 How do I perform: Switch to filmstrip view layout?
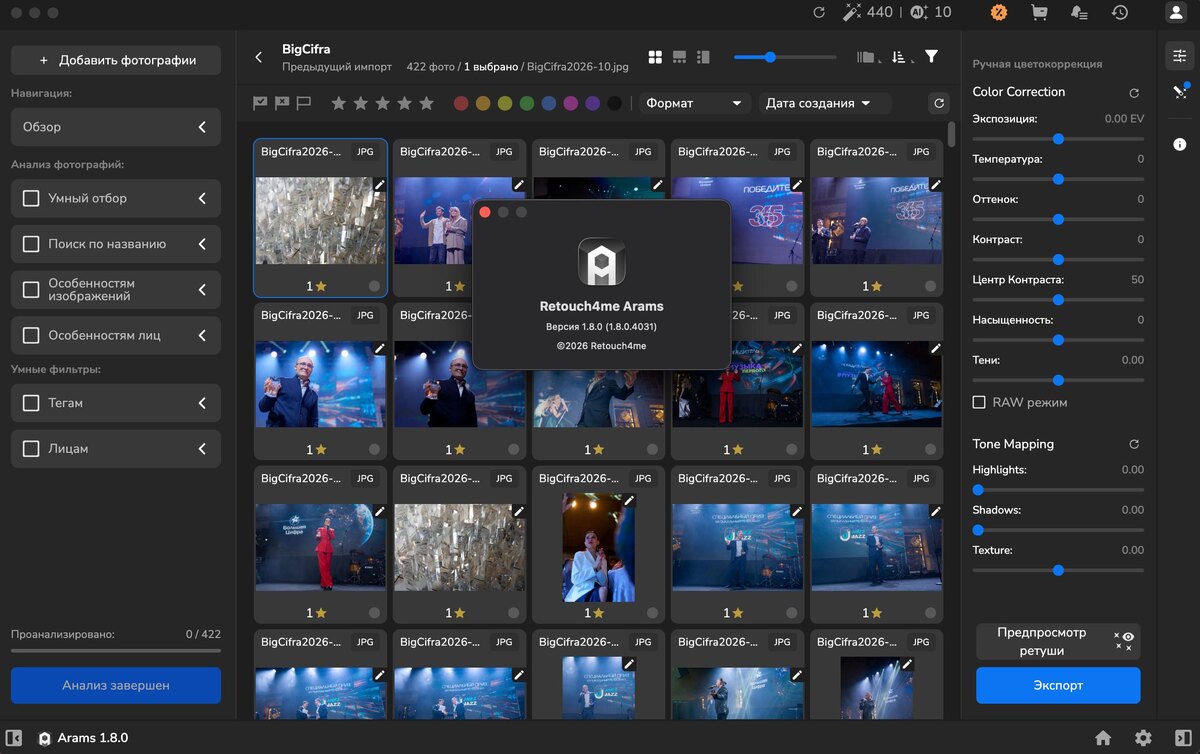coord(679,57)
